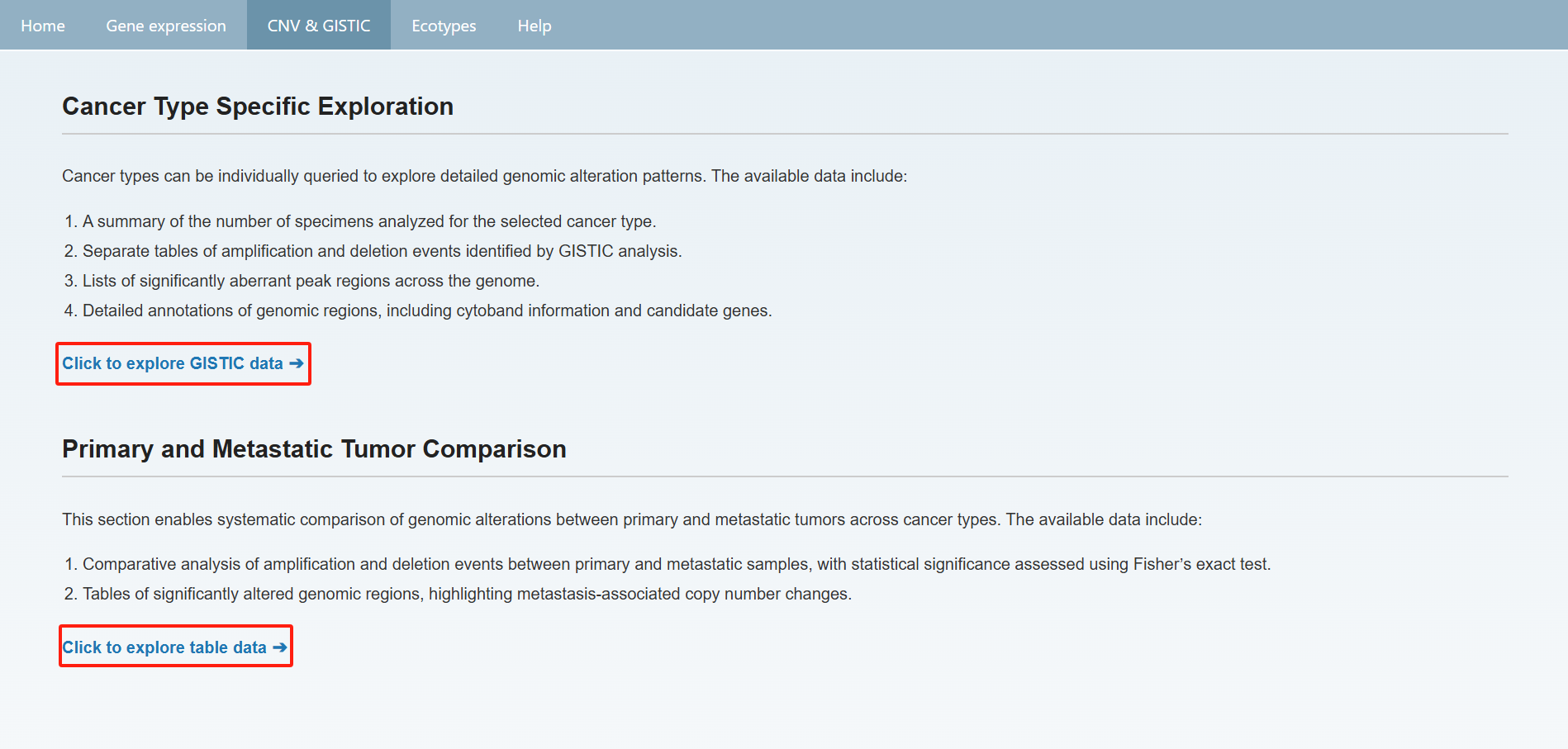Click the summary of specimens list item
The height and width of the screenshot is (749, 1568).
[x=368, y=221]
